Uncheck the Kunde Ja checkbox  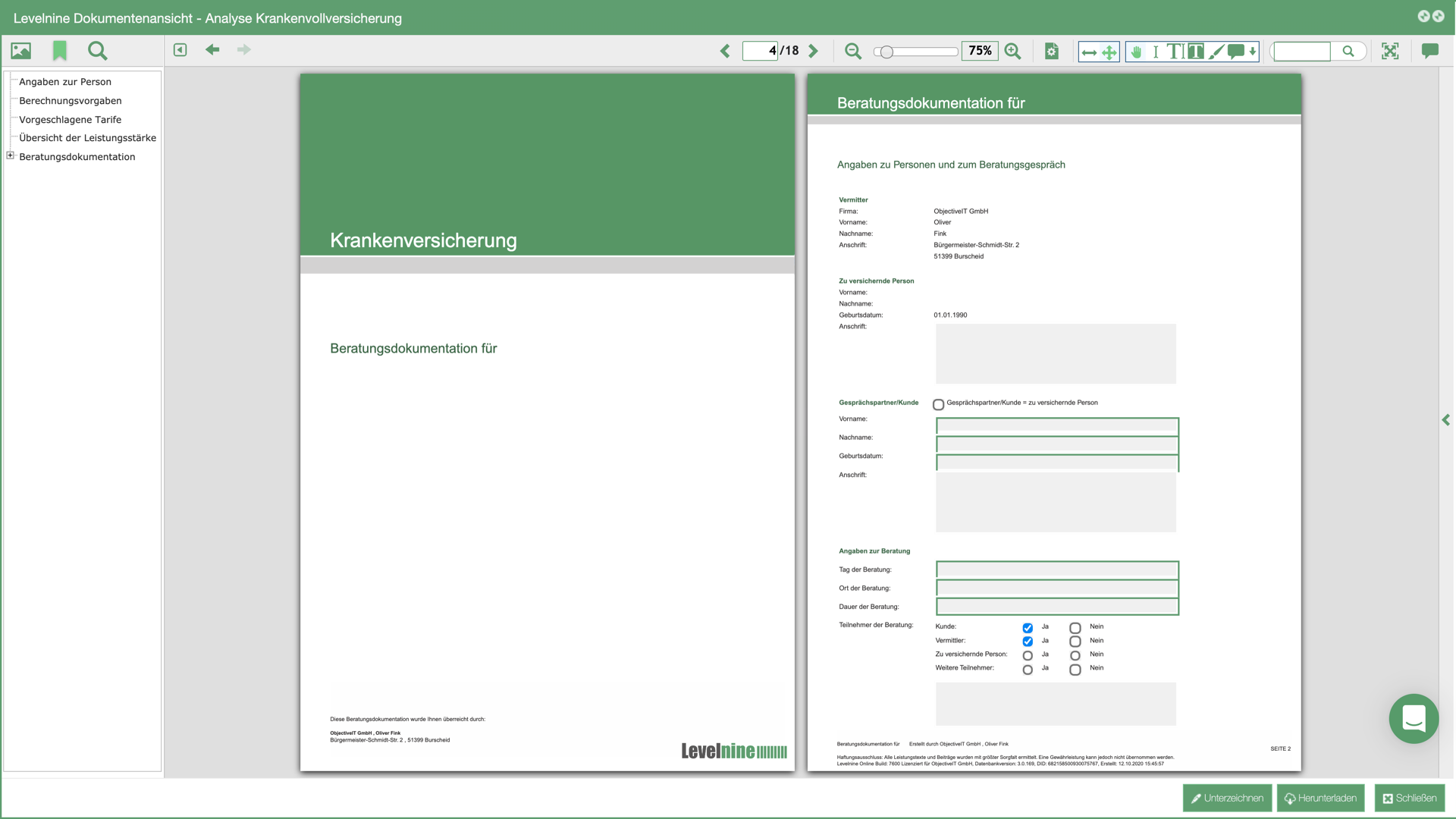click(x=1028, y=628)
